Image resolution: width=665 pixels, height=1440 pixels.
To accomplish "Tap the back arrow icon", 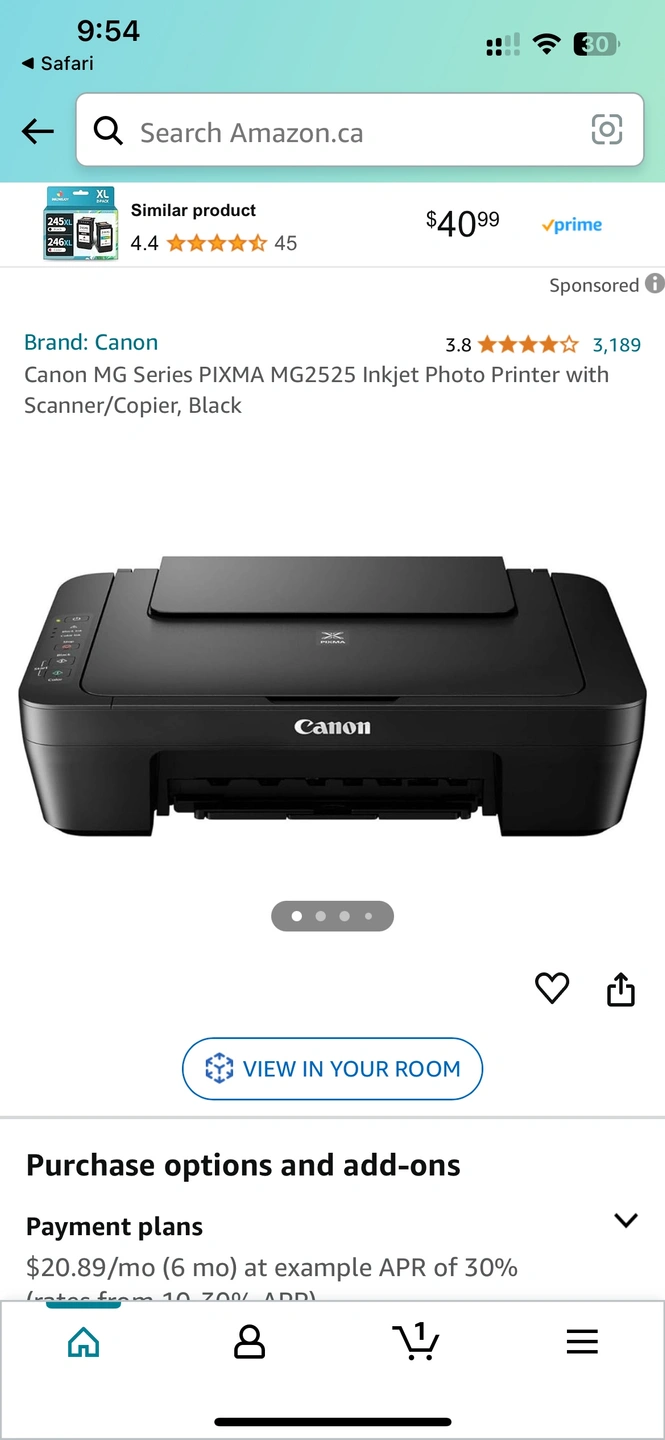I will click(38, 131).
